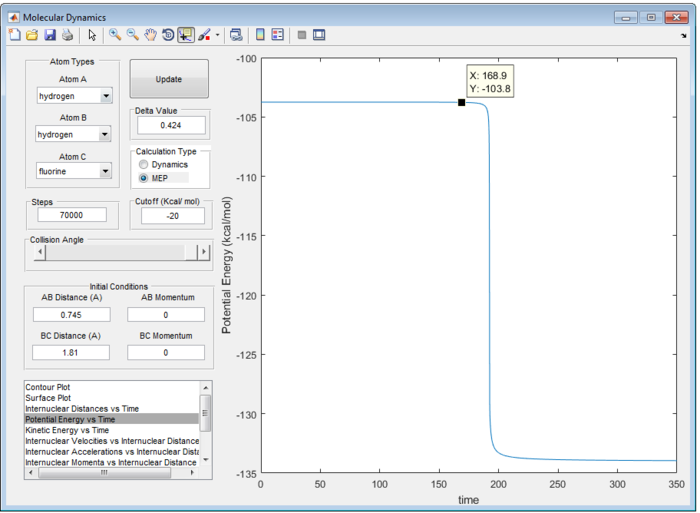The width and height of the screenshot is (700, 513).
Task: Click the dock figure arrow at toolbar right
Action: pos(683,36)
